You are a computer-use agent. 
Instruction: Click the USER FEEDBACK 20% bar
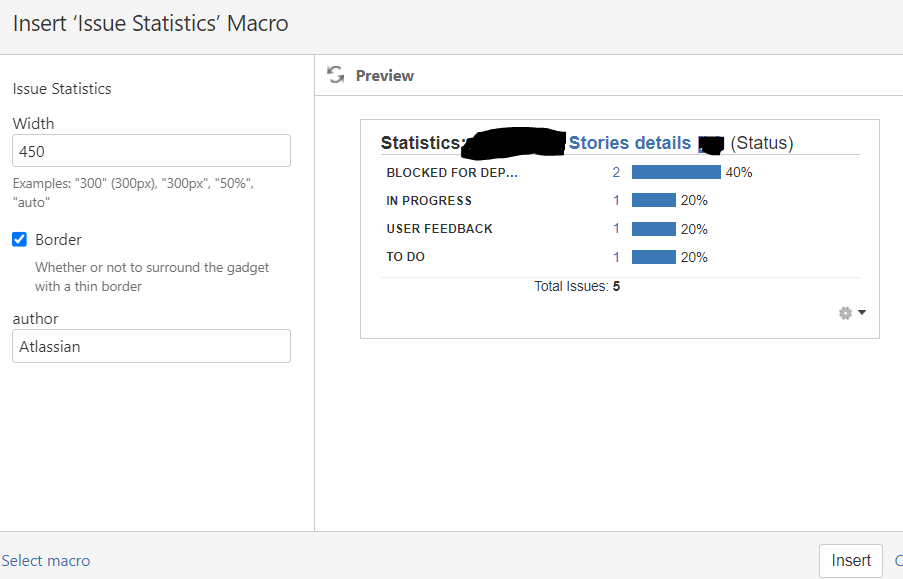click(654, 228)
